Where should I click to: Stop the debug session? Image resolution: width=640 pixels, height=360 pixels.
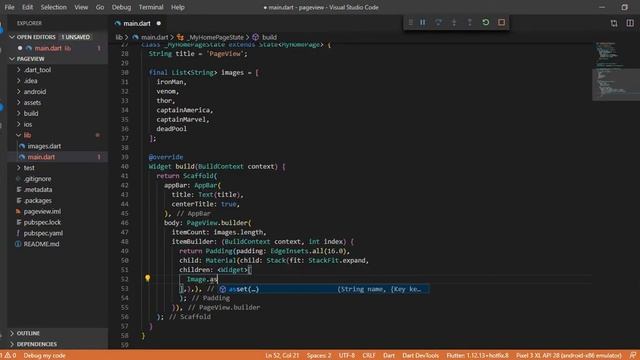click(501, 22)
